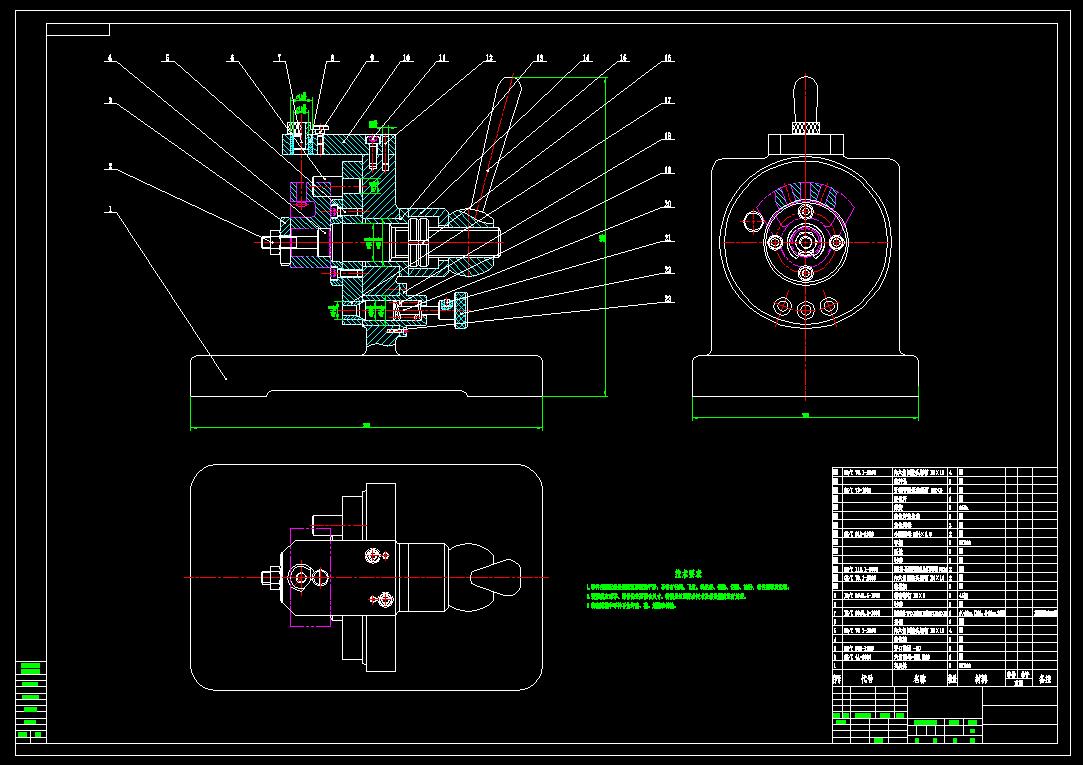The height and width of the screenshot is (765, 1083).
Task: Select part balloon number 6
Action: (x=232, y=58)
